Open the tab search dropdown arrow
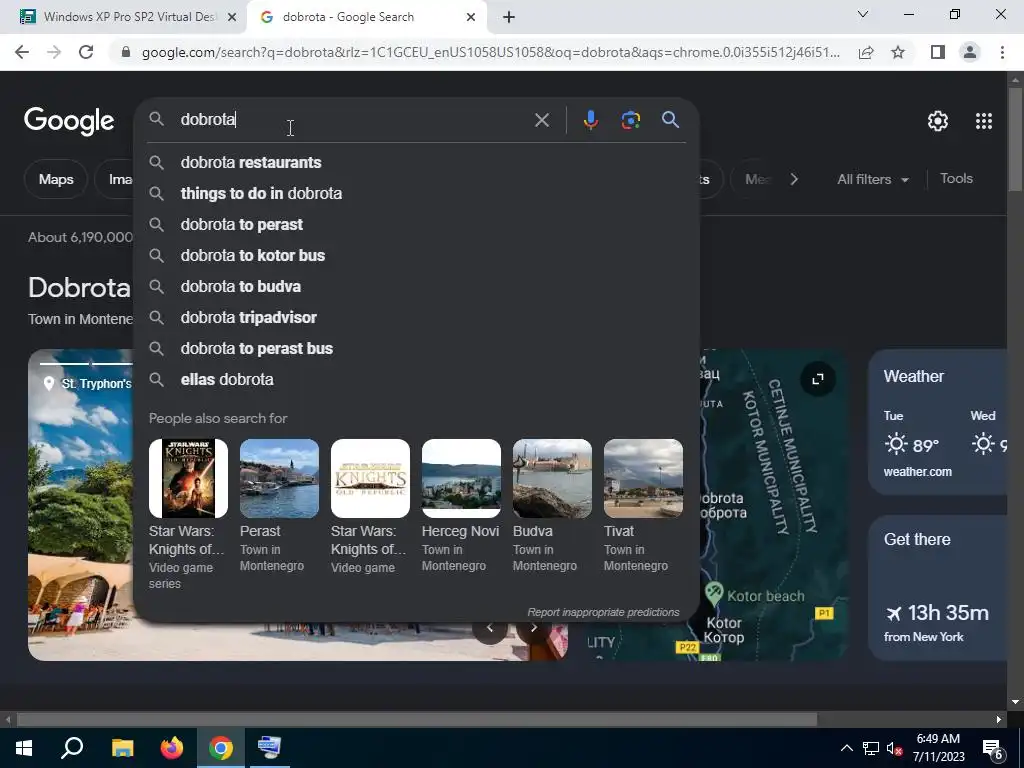1024x768 pixels. click(863, 14)
